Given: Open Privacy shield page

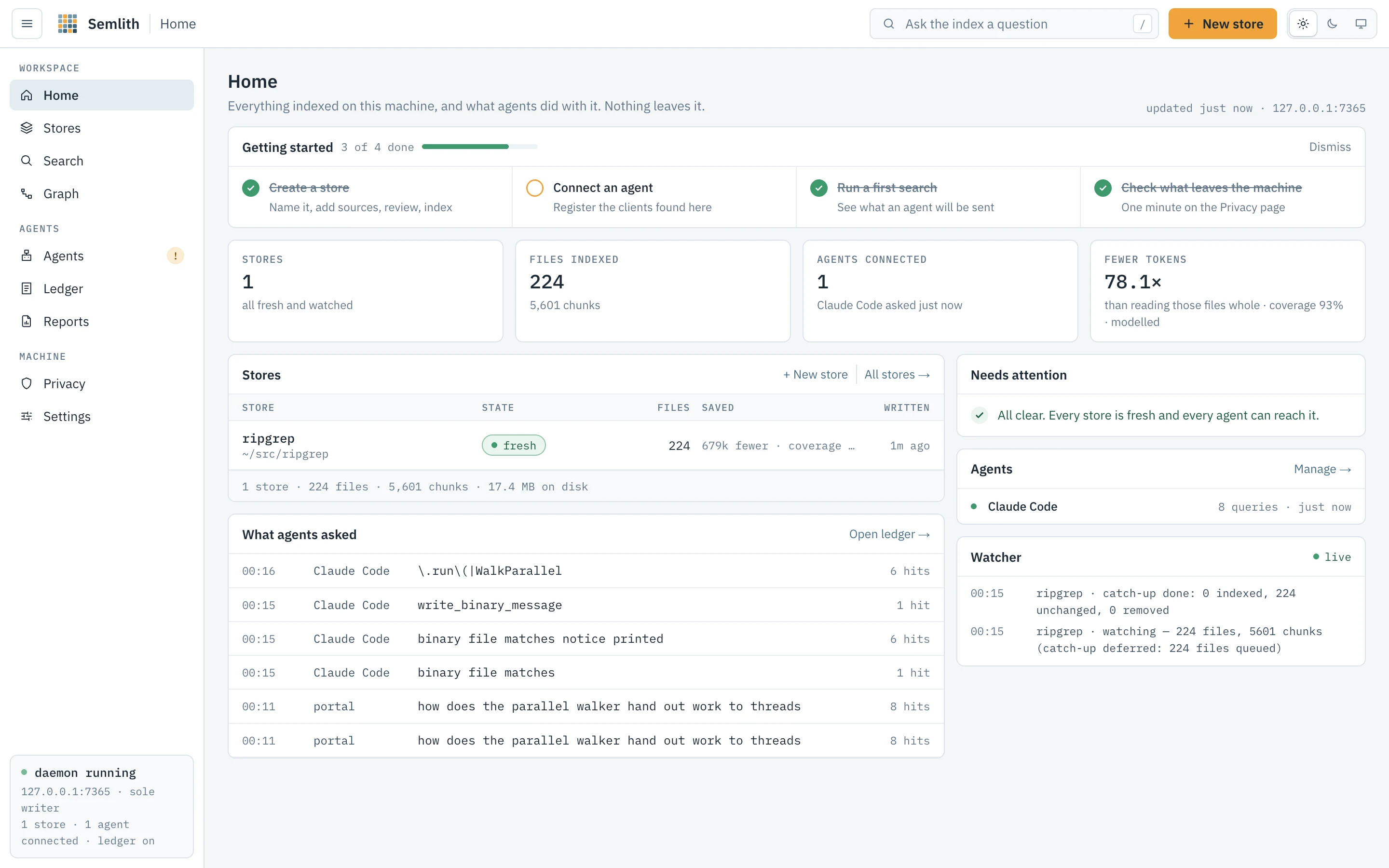Looking at the screenshot, I should pos(102,383).
